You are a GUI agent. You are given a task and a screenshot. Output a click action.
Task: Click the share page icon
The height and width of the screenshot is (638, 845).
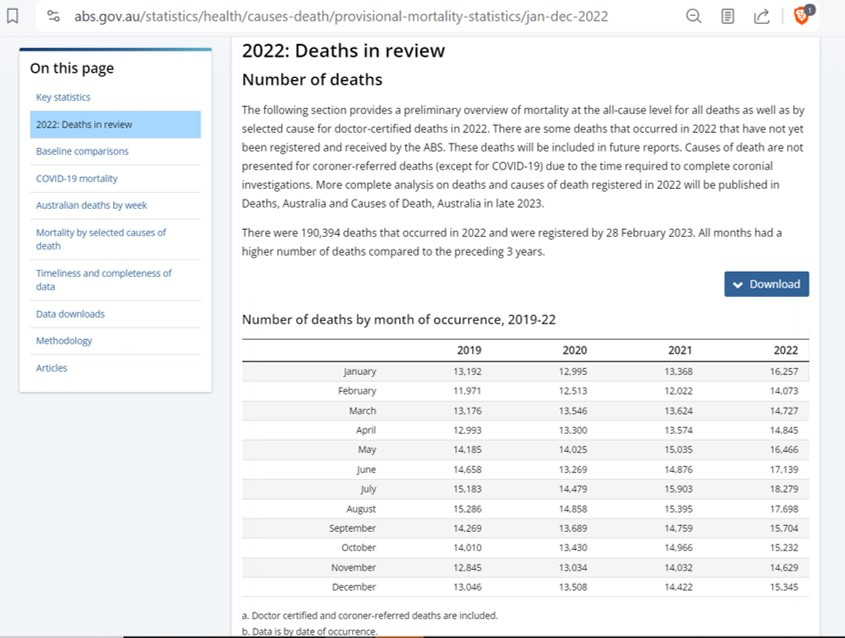click(761, 17)
